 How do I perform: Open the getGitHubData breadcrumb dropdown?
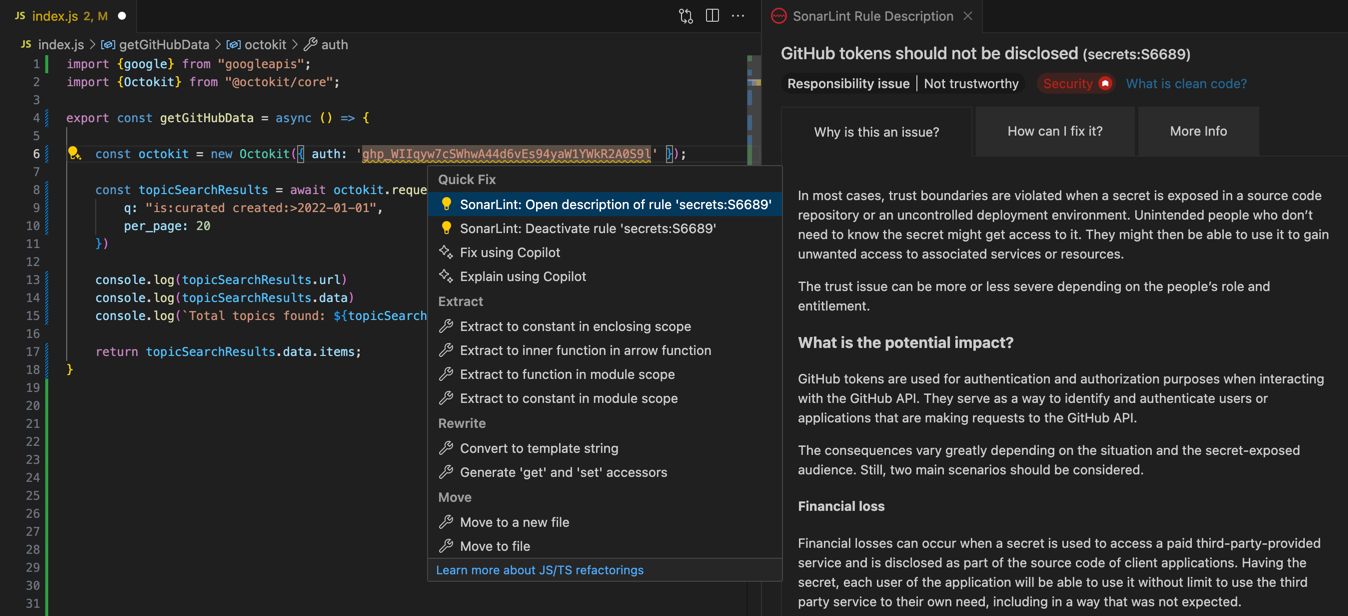click(x=162, y=44)
